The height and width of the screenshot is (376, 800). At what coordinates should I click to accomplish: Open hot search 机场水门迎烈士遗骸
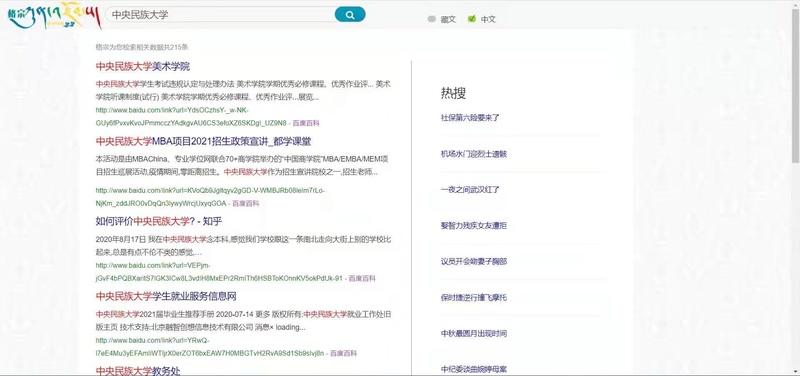coord(473,154)
